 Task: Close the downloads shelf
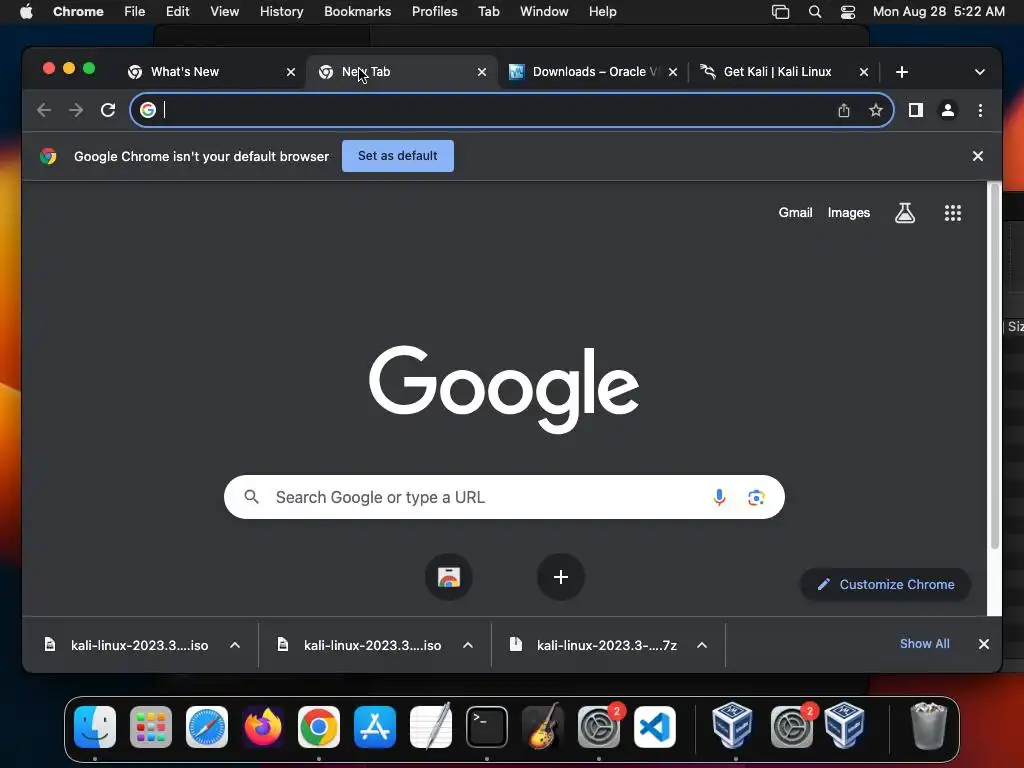coord(984,644)
